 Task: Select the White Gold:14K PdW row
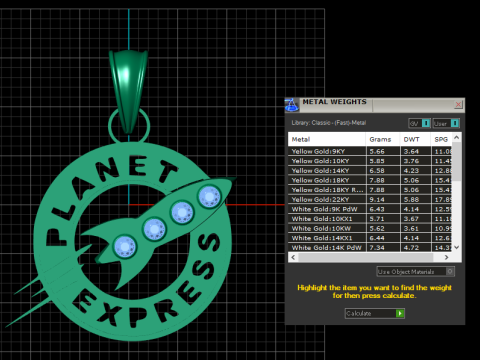[370, 248]
